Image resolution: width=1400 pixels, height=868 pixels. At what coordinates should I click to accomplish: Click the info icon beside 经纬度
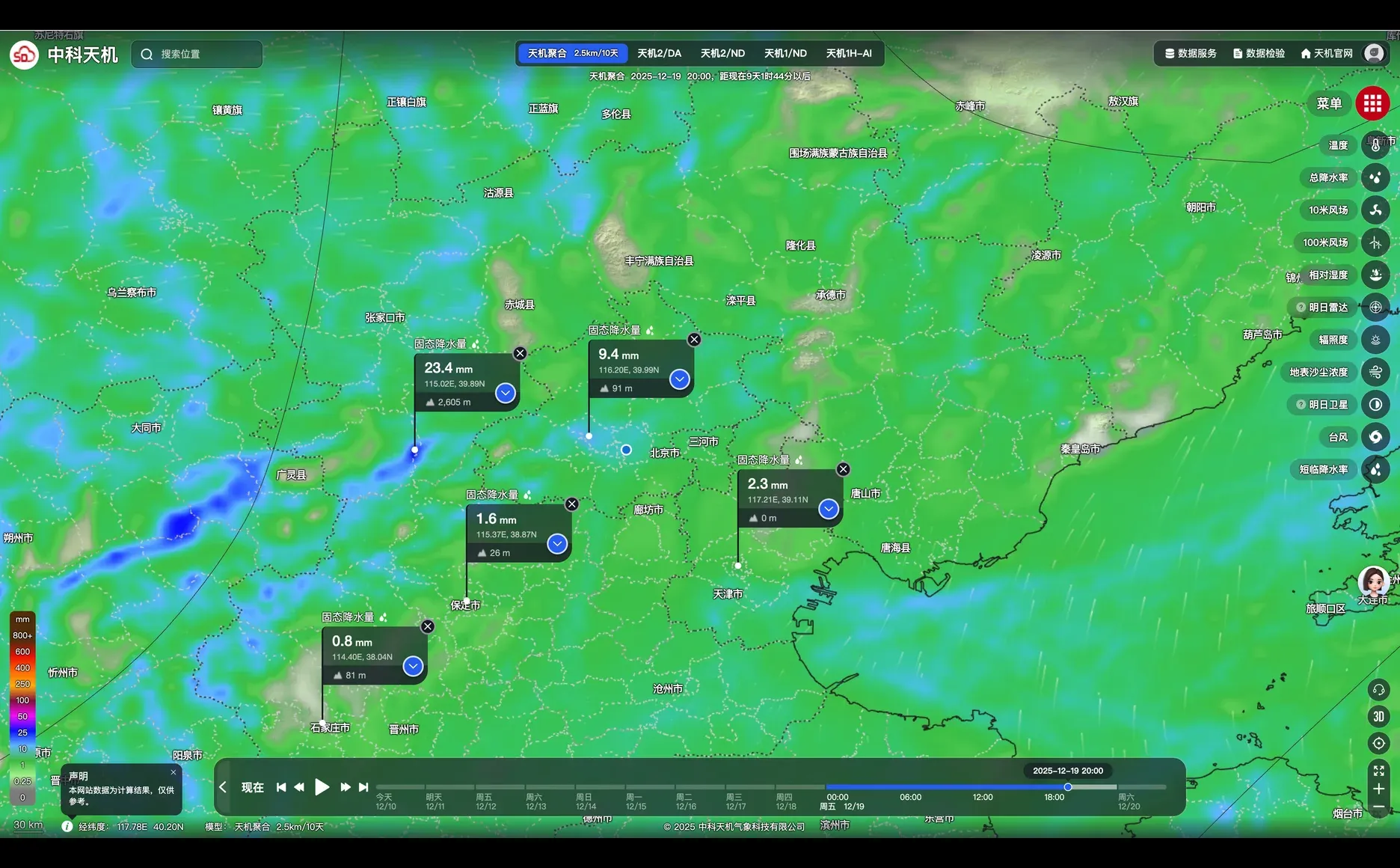[x=67, y=827]
